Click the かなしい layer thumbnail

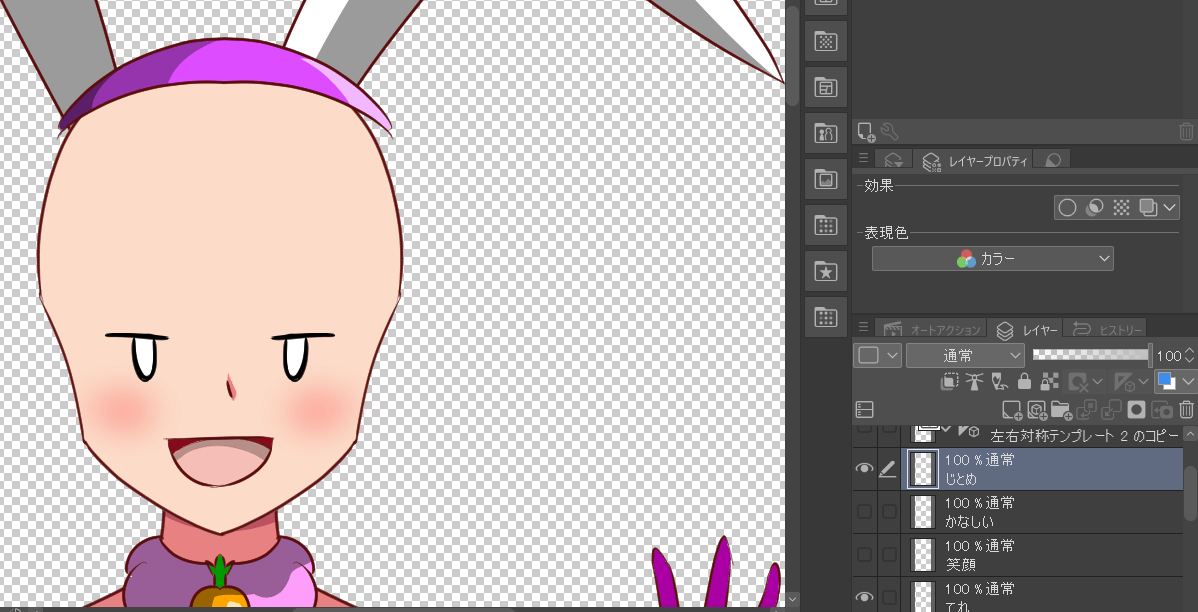tap(924, 512)
